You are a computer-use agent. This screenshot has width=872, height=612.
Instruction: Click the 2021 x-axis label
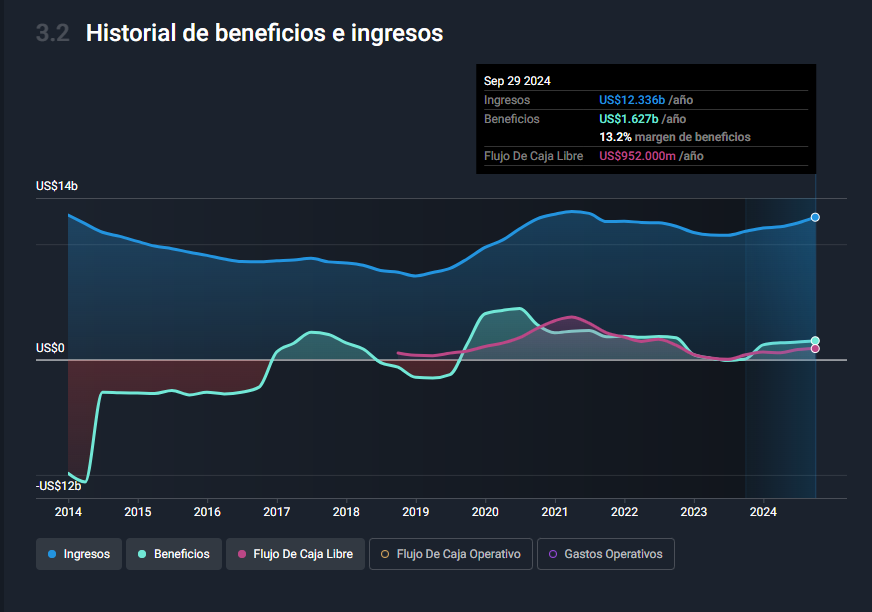[x=554, y=512]
